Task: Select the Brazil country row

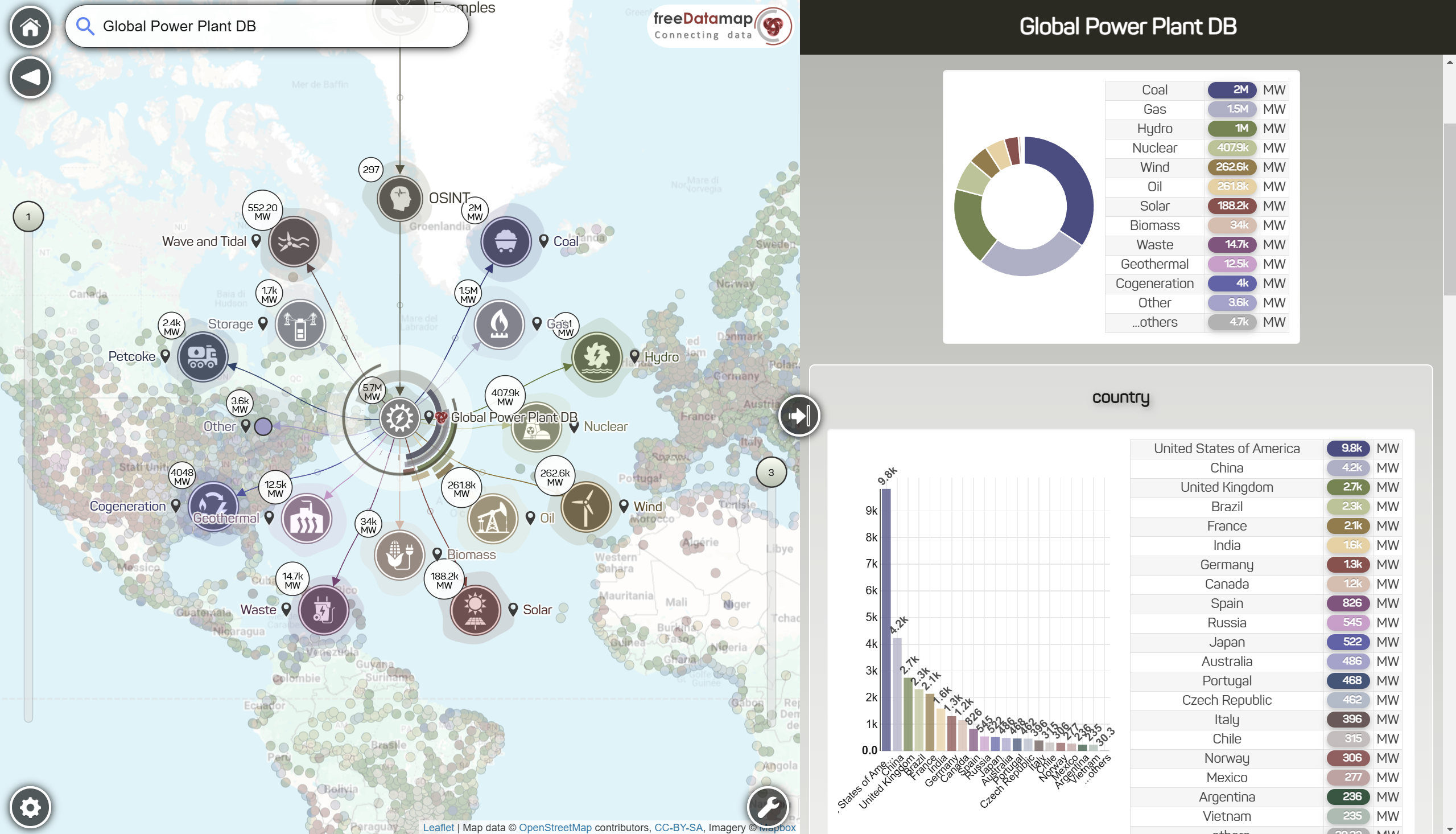Action: tap(1266, 507)
